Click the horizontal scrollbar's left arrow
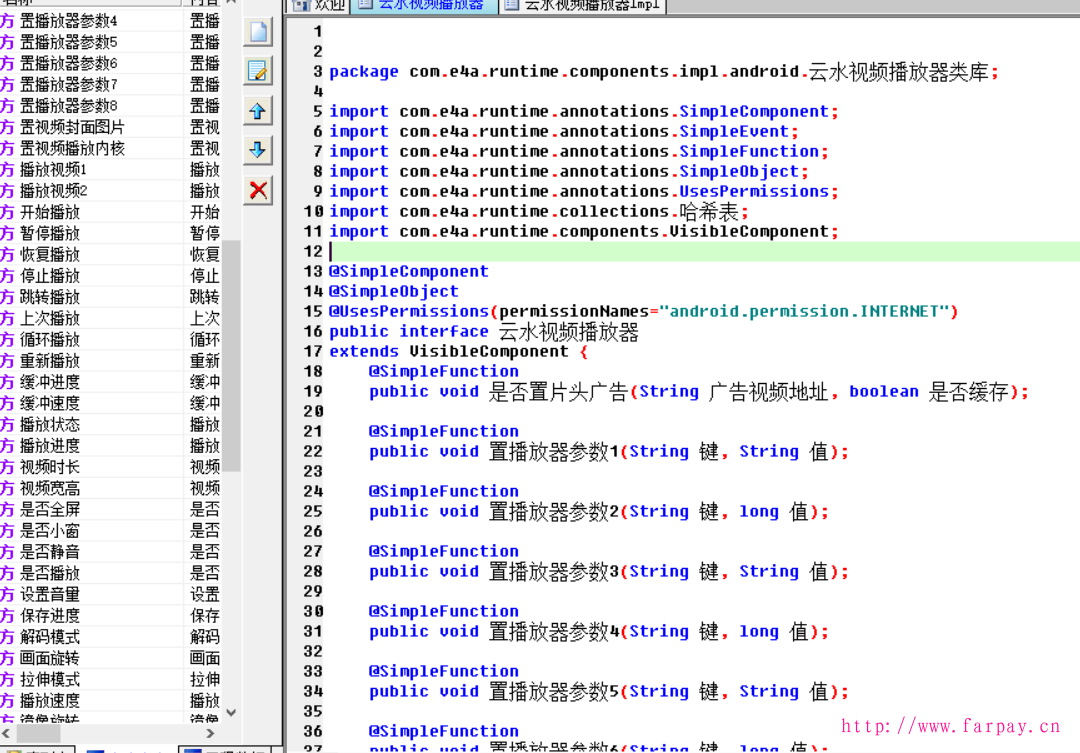 [6, 734]
